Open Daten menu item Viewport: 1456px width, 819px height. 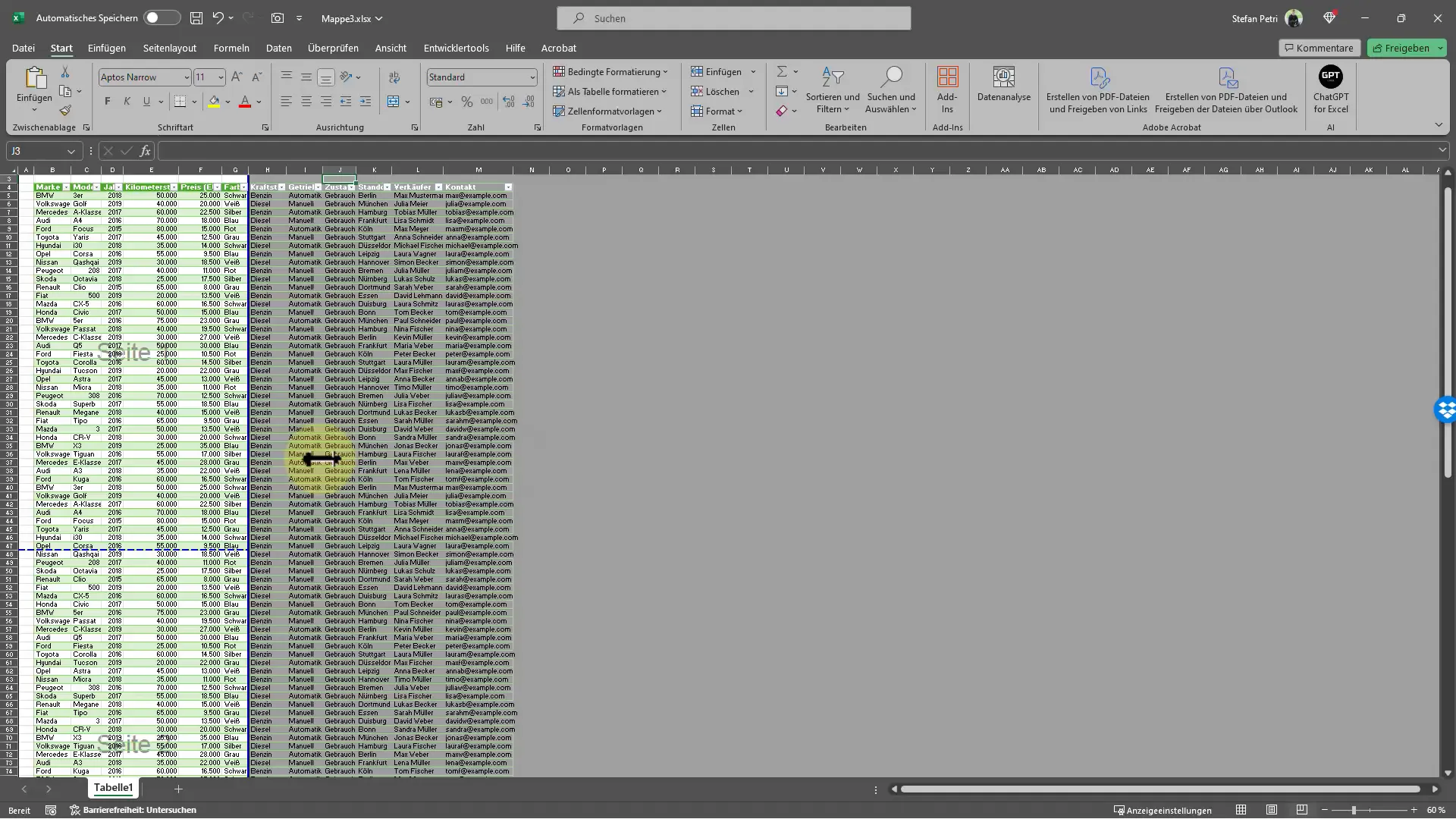point(279,47)
